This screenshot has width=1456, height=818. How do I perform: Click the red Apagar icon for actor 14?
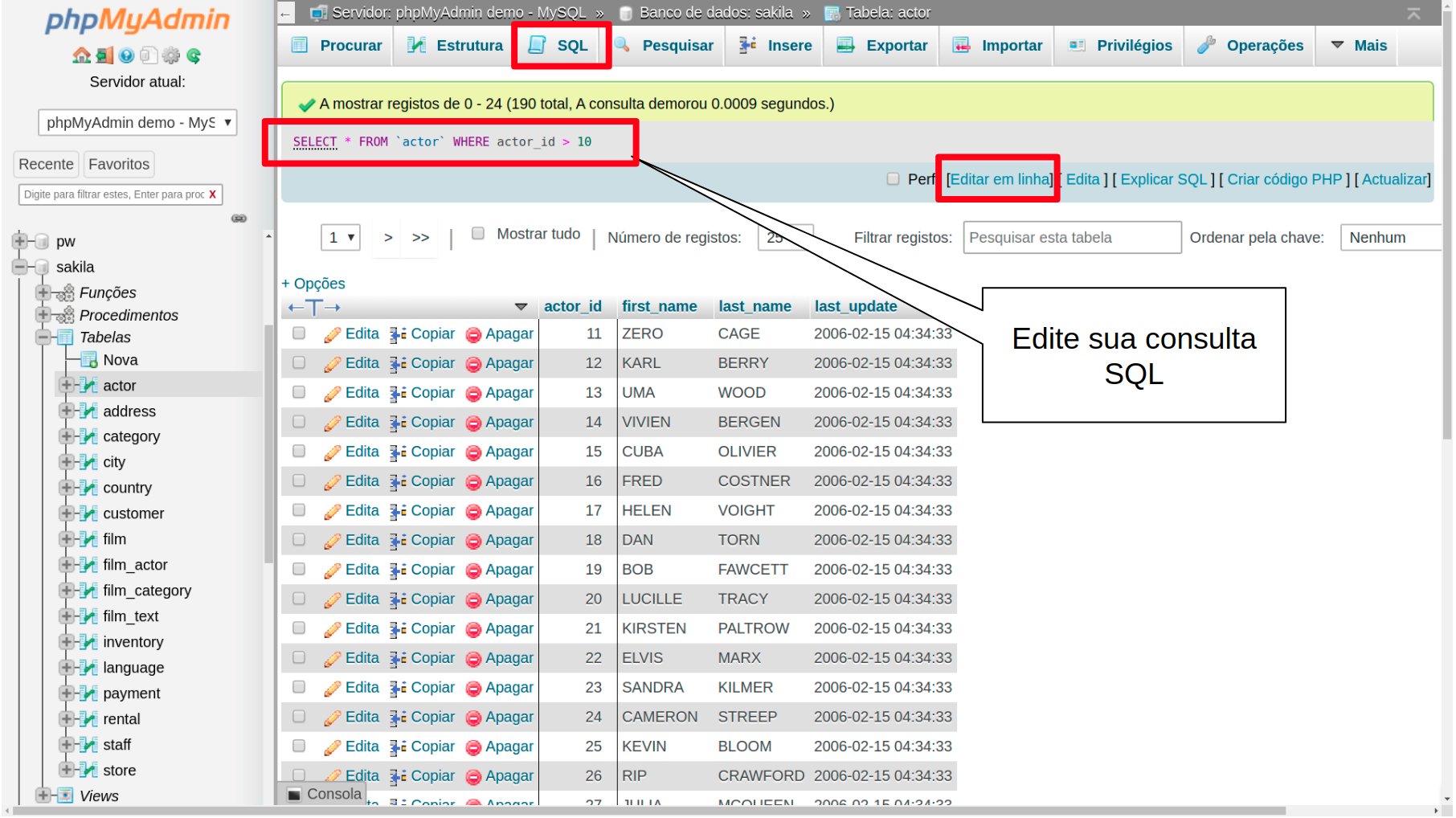(x=473, y=423)
